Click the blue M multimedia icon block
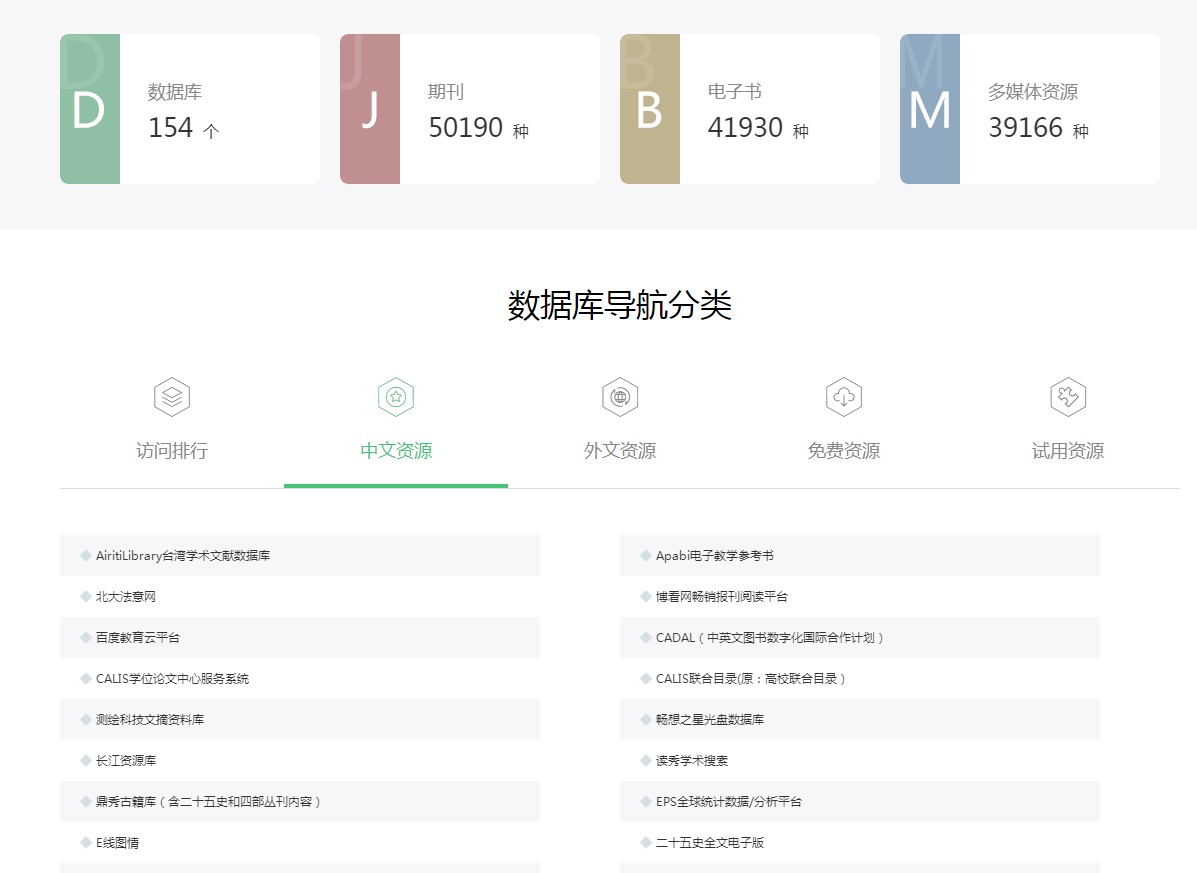Viewport: 1197px width, 873px height. click(930, 109)
